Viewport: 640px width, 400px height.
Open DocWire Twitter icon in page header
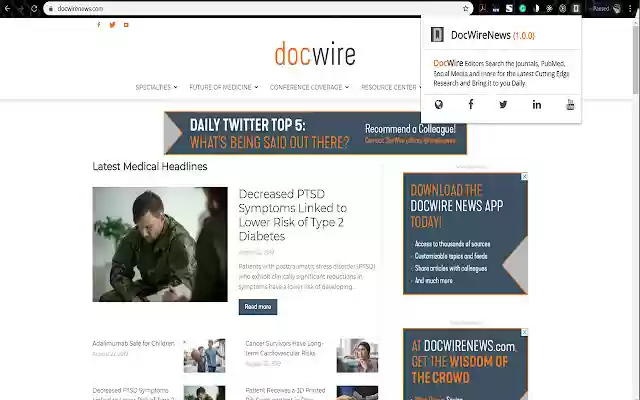[x=112, y=25]
